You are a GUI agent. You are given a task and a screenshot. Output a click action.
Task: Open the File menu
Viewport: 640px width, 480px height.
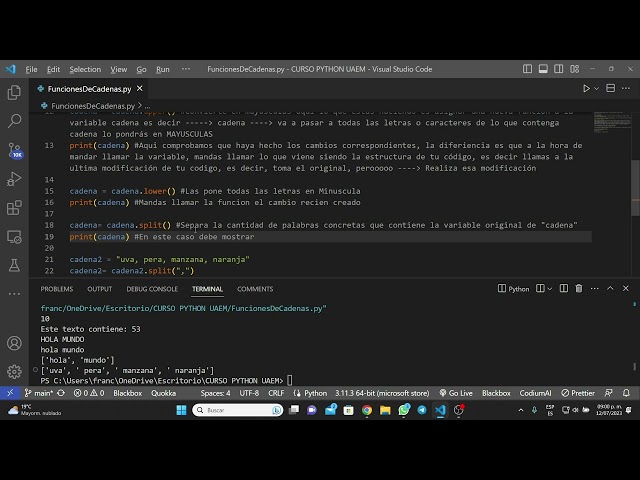point(31,69)
